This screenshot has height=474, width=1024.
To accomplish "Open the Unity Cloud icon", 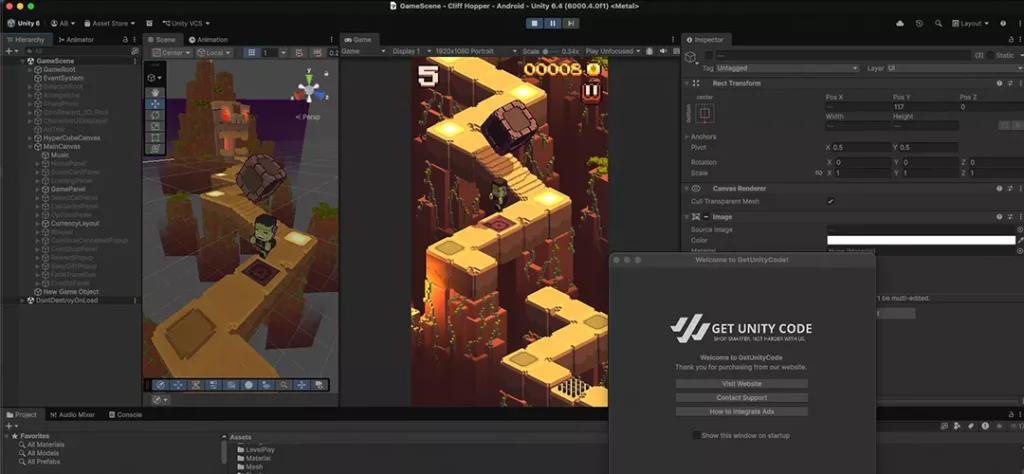I will [900, 24].
